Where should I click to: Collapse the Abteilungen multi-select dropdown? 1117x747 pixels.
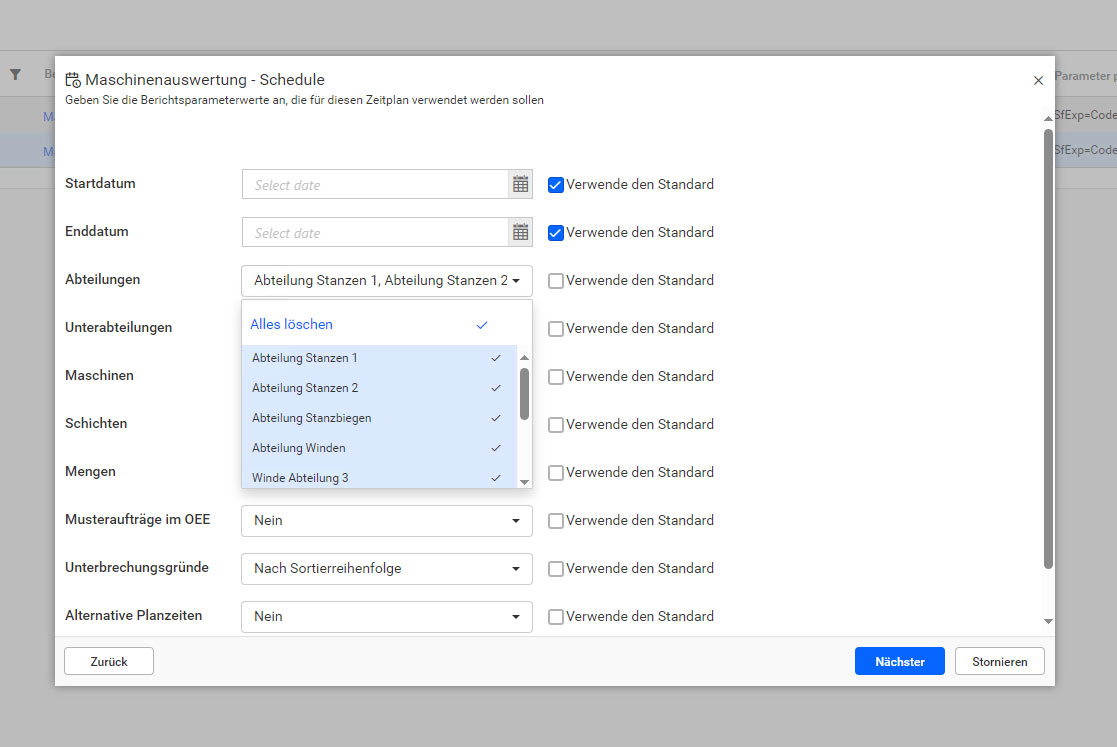click(515, 281)
